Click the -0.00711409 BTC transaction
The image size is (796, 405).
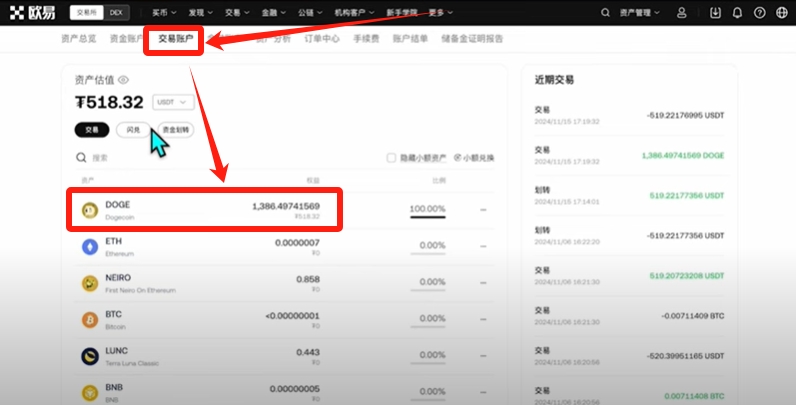[692, 316]
